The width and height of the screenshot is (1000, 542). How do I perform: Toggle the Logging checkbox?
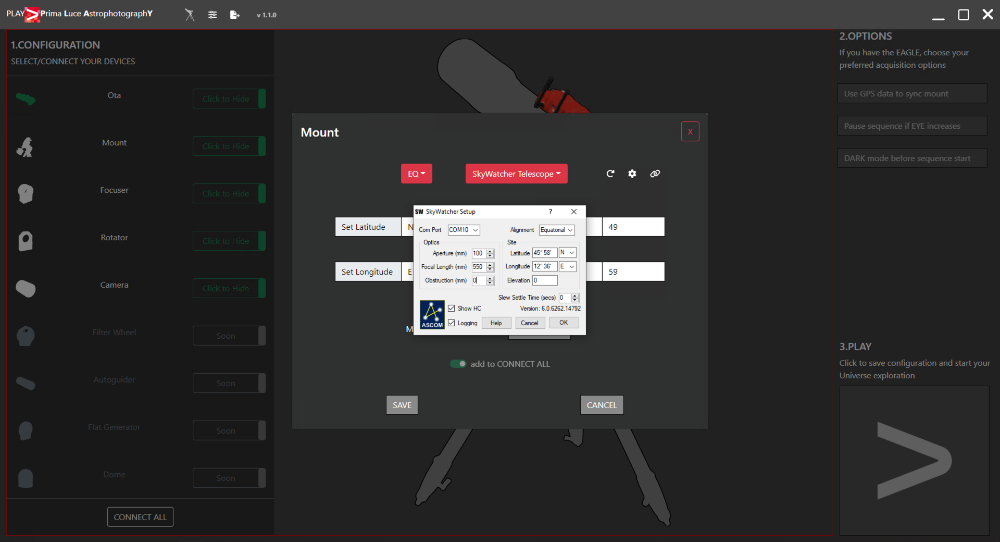[452, 323]
